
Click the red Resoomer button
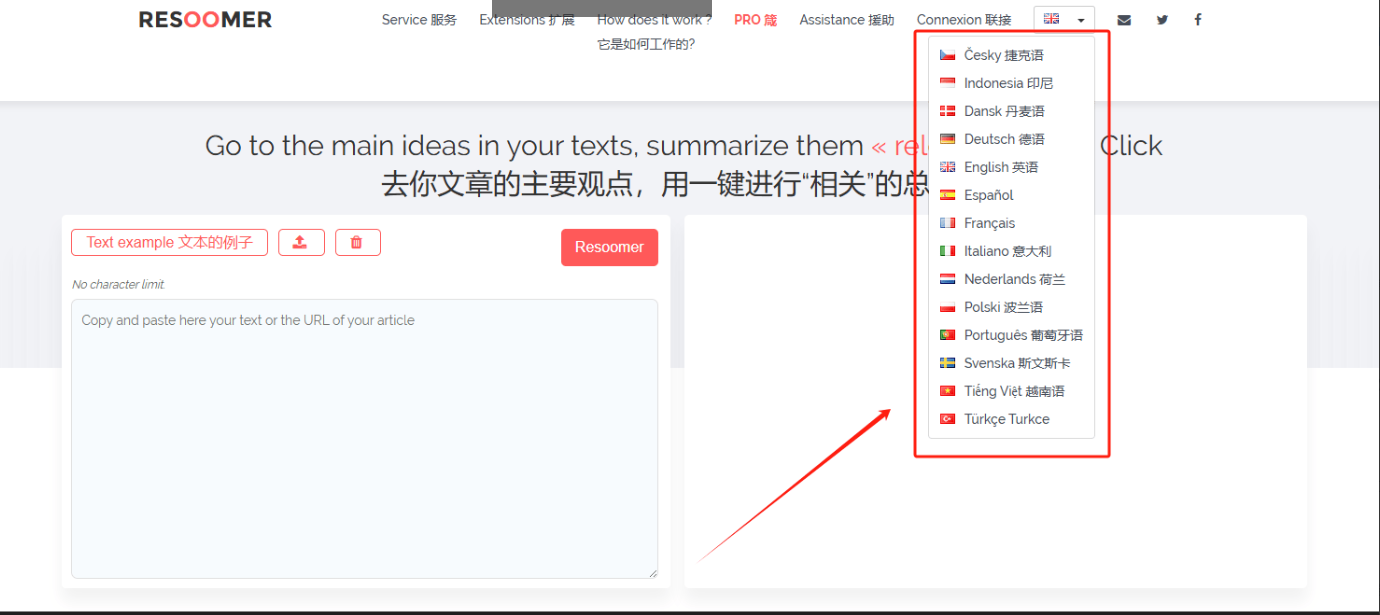coord(609,247)
